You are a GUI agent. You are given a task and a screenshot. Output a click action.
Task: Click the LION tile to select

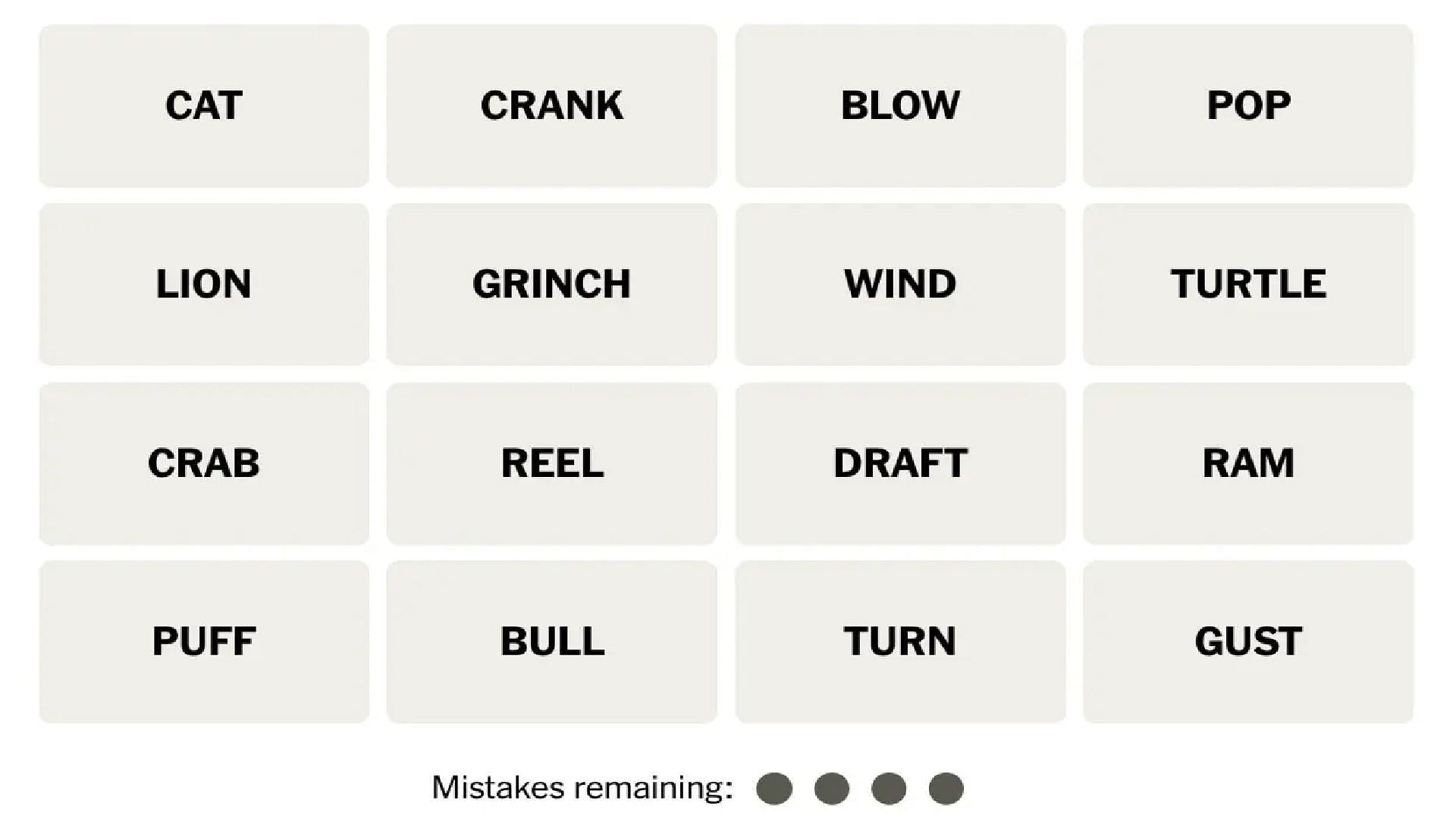pos(203,283)
